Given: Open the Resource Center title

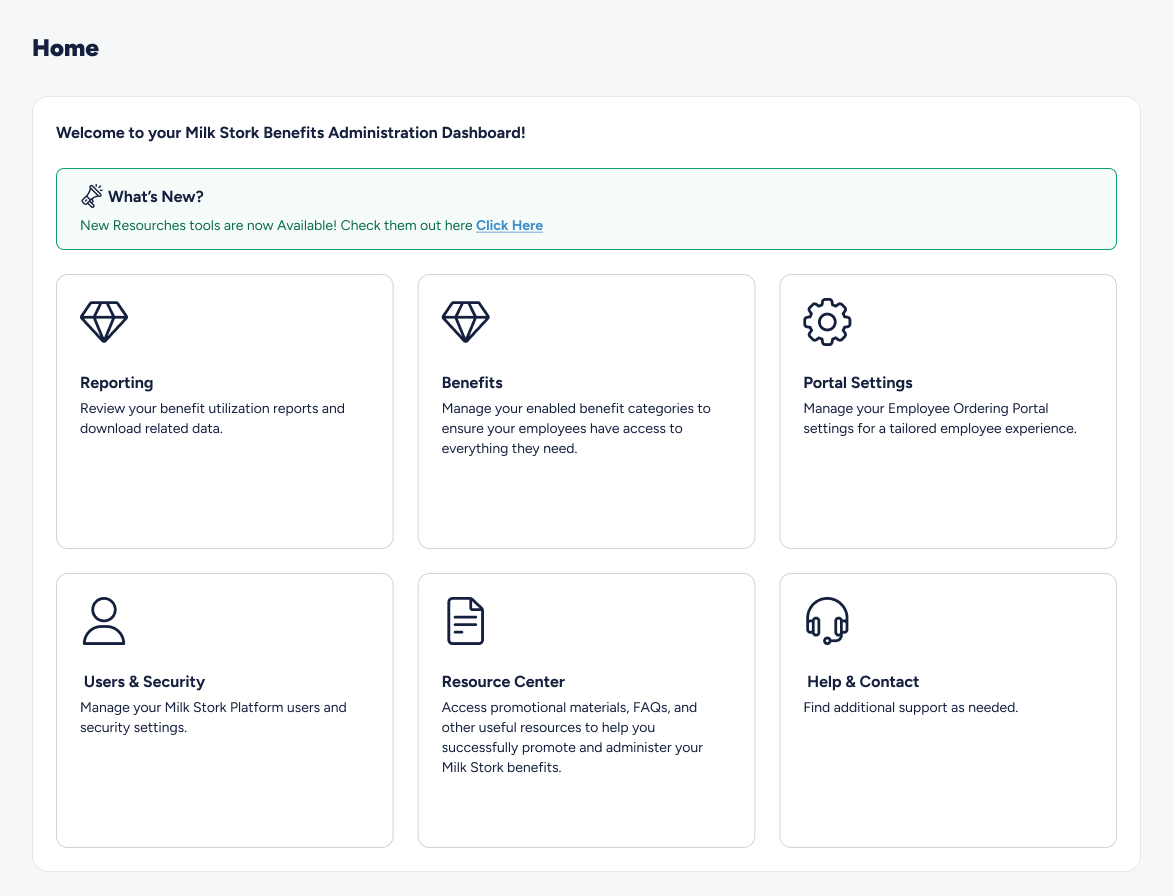Looking at the screenshot, I should (503, 682).
